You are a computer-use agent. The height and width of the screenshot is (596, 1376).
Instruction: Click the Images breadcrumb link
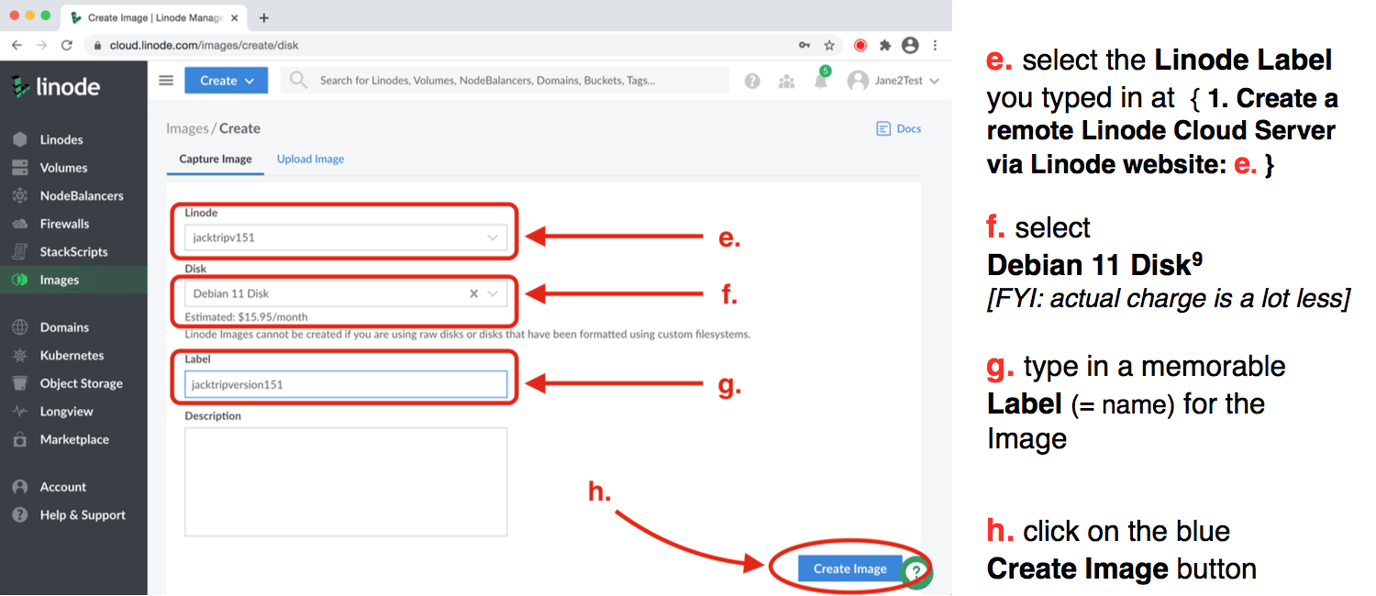point(187,128)
